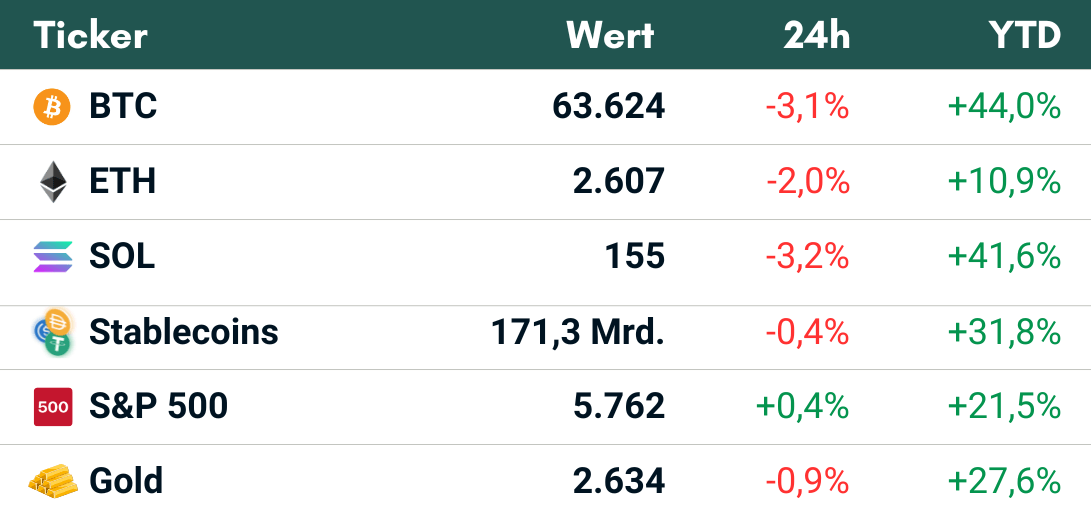Click the orange Bitcoin logo icon

(x=52, y=107)
